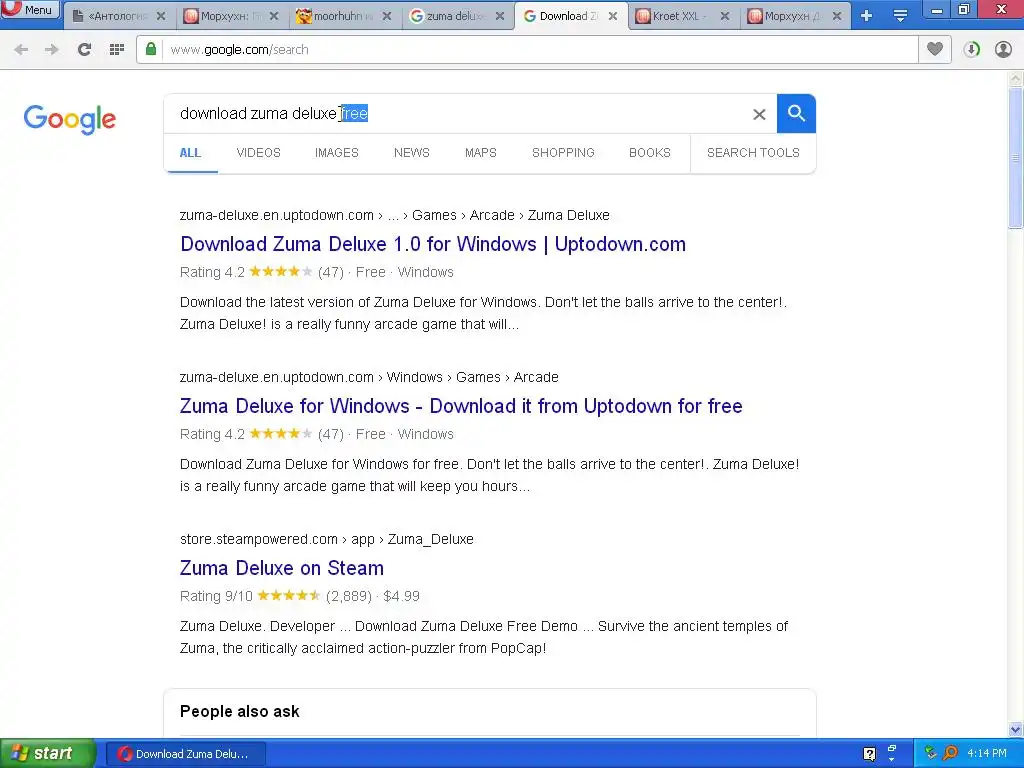Open the tab menu list icon
The image size is (1024, 768).
900,16
